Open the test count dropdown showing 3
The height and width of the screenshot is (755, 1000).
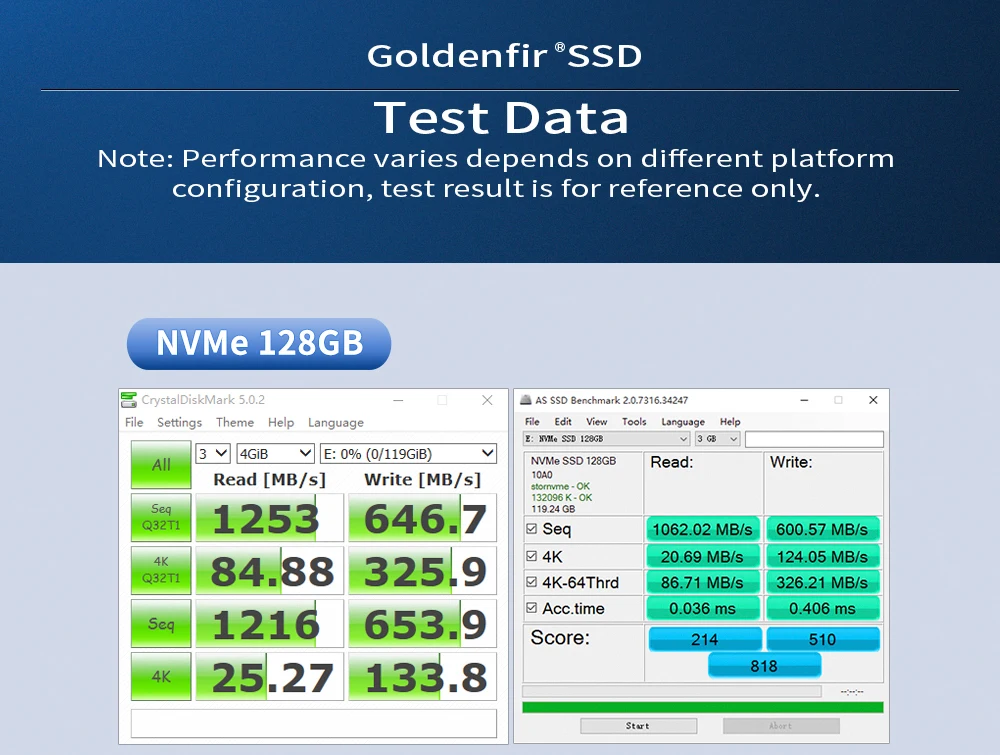pos(213,453)
